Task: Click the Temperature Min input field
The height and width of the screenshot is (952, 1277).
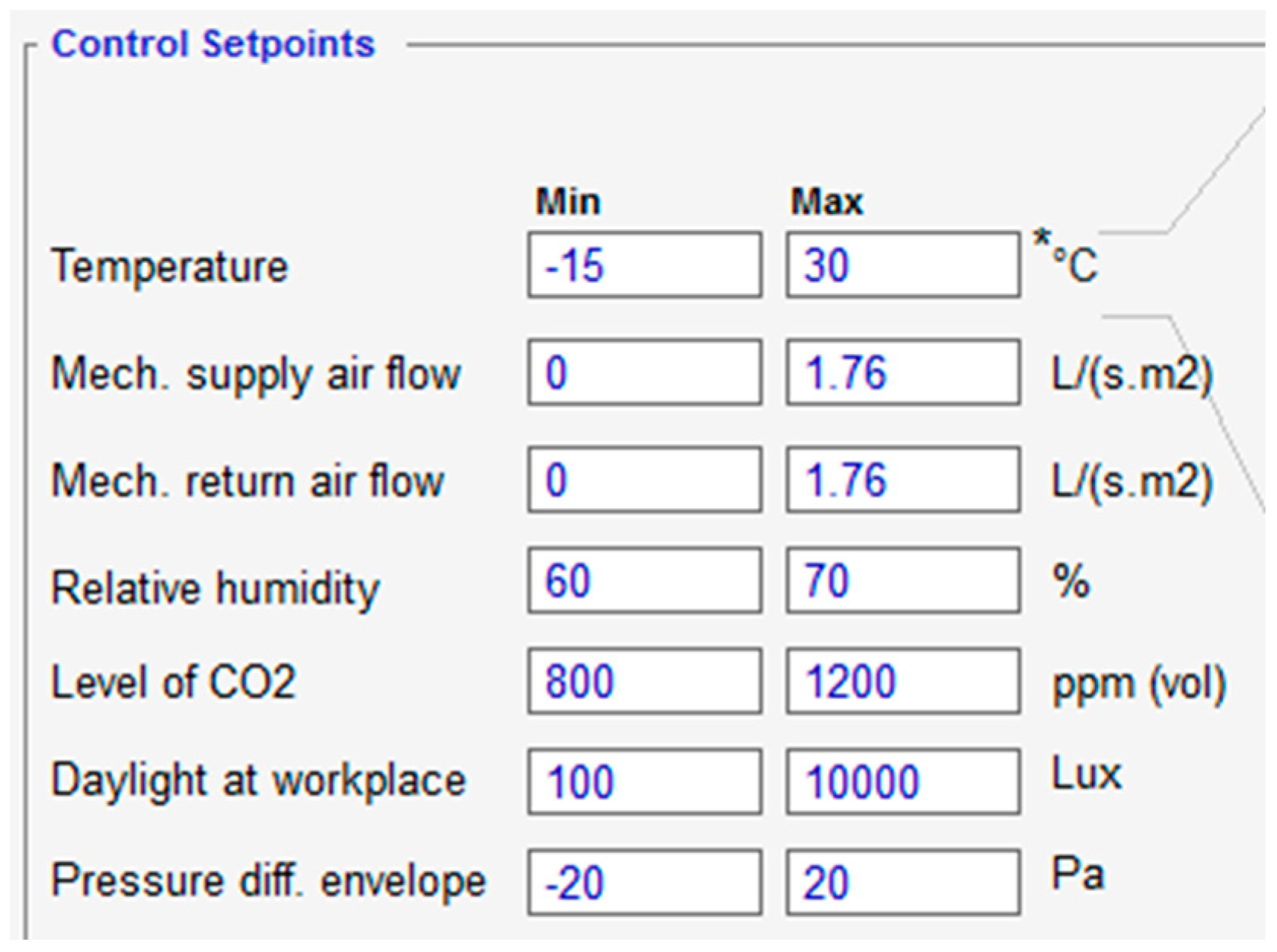Action: coord(644,265)
